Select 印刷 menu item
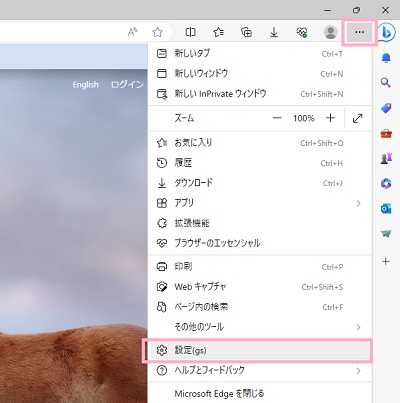400x403 pixels. coord(260,267)
